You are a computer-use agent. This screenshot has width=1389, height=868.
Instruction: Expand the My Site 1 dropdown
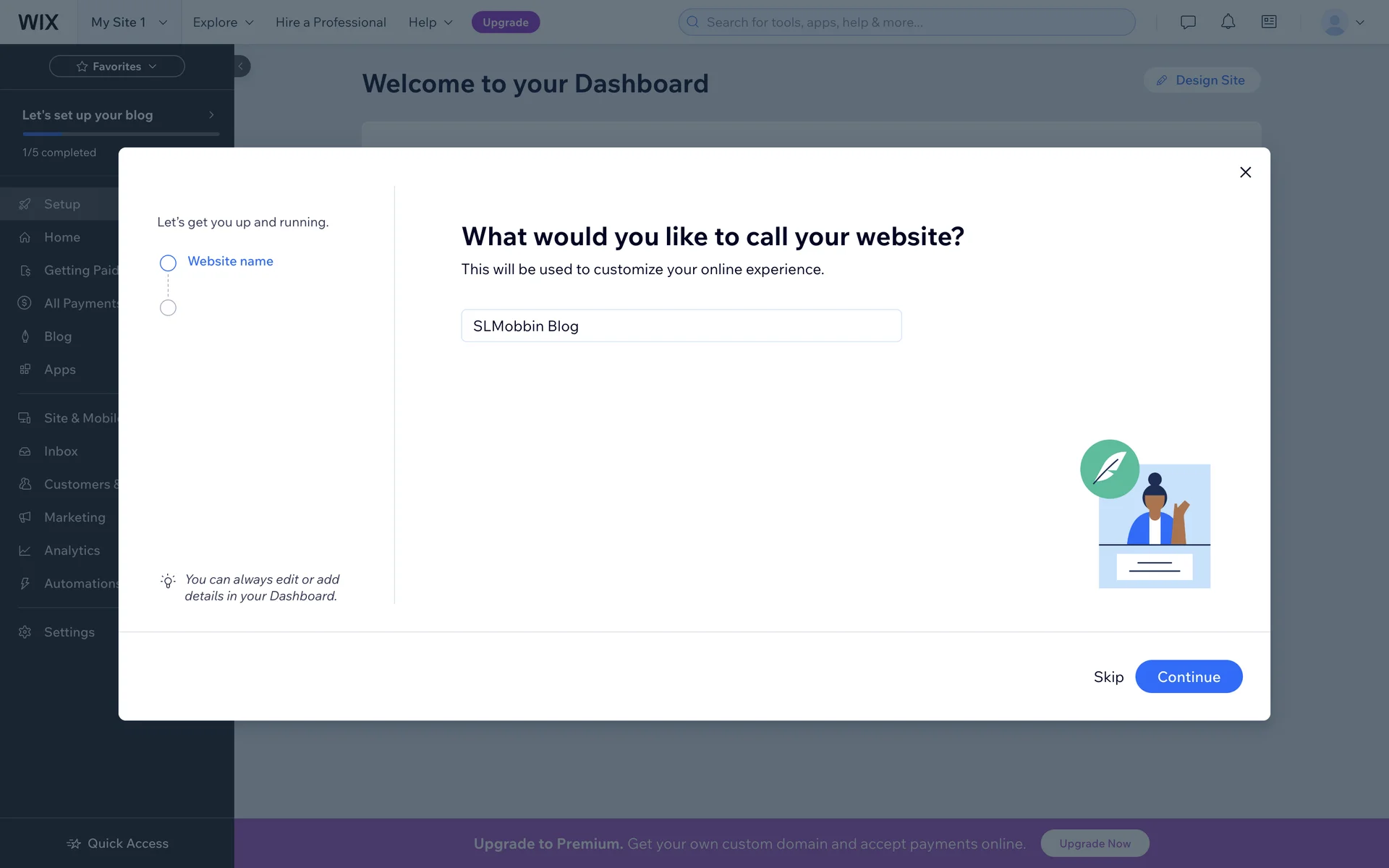[129, 22]
